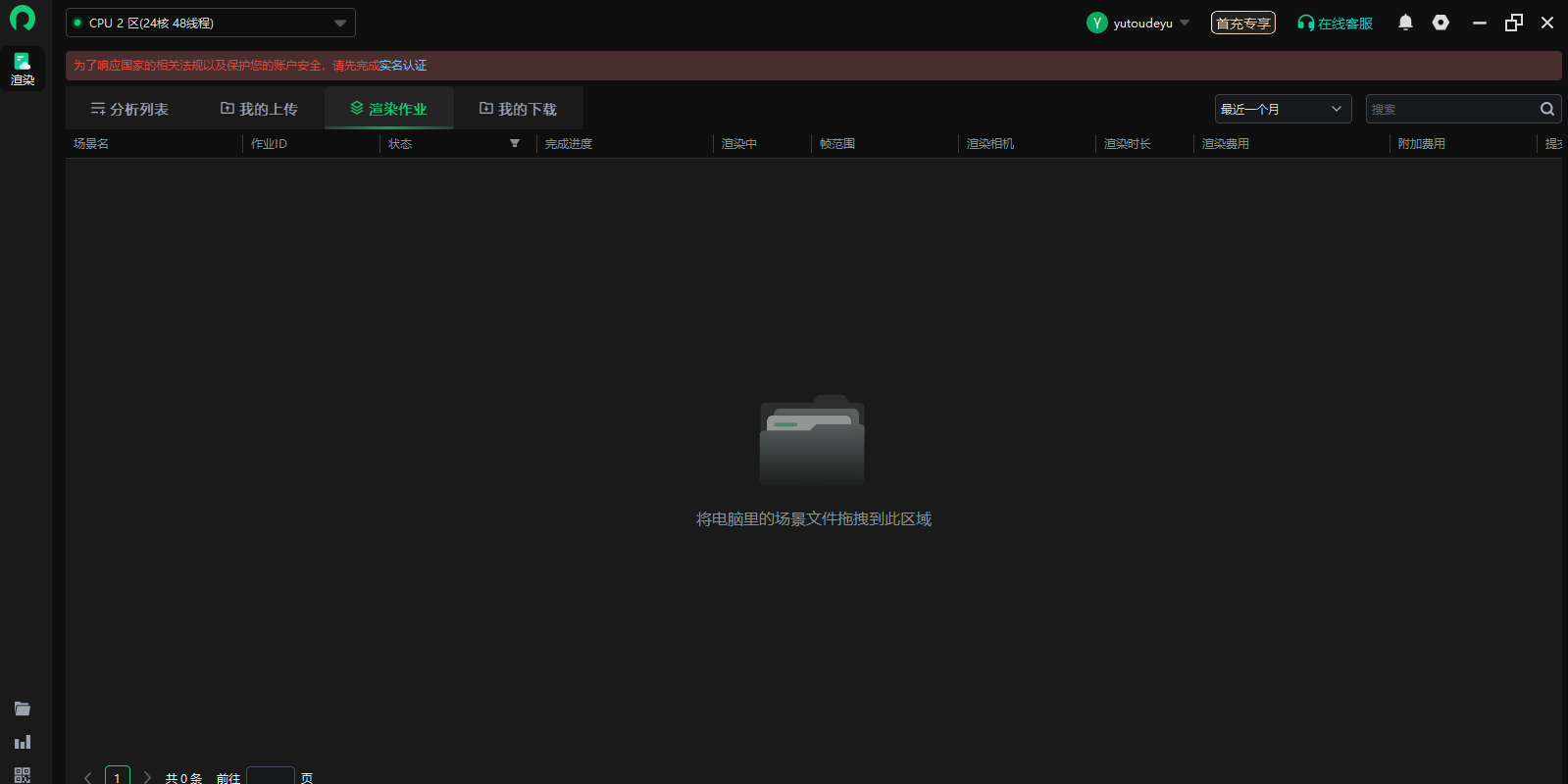Screen dimensions: 1568x784
Task: Click the 实名认证 link in the banner
Action: click(403, 66)
